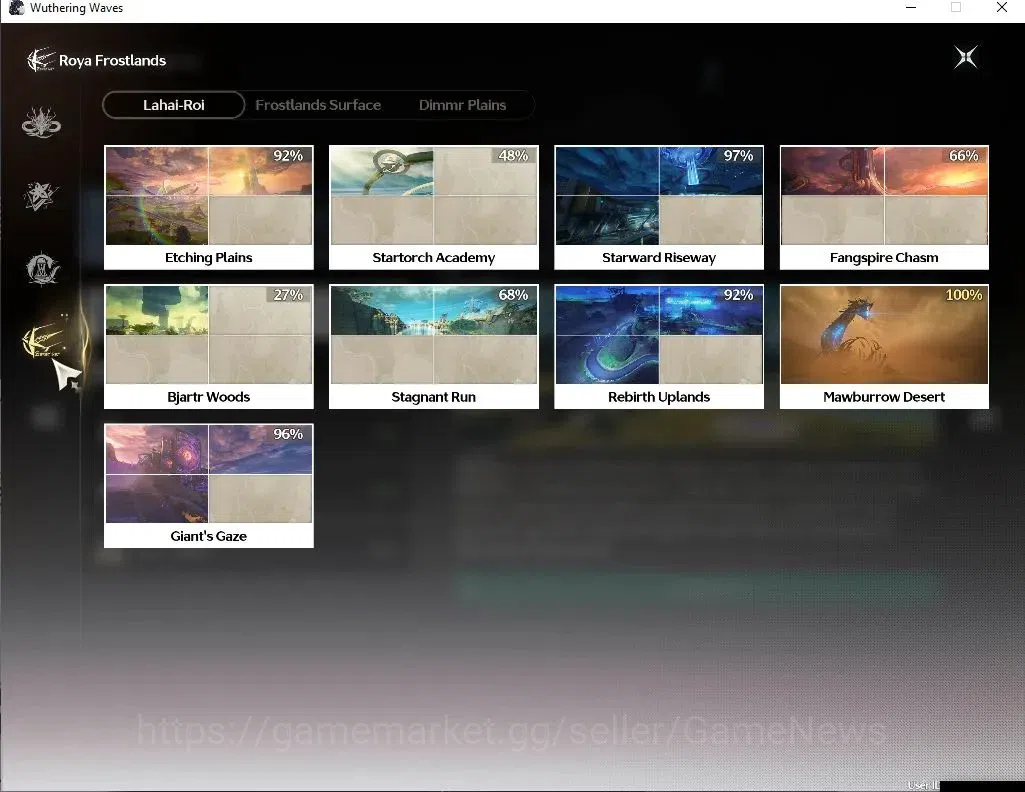
Task: Click the 92% progress on Rebirth Uplands
Action: tap(739, 295)
